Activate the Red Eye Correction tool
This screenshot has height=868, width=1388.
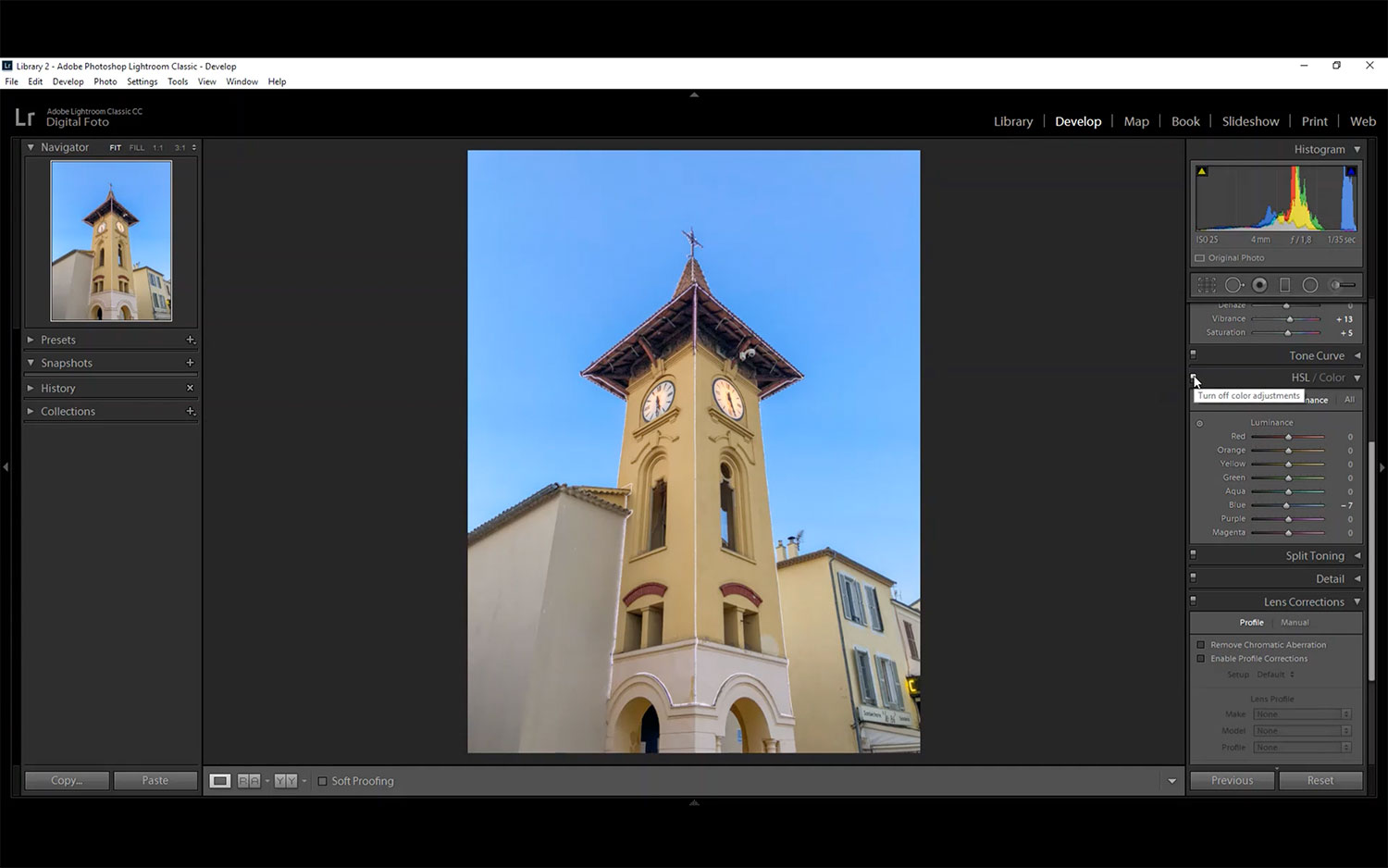click(1259, 285)
